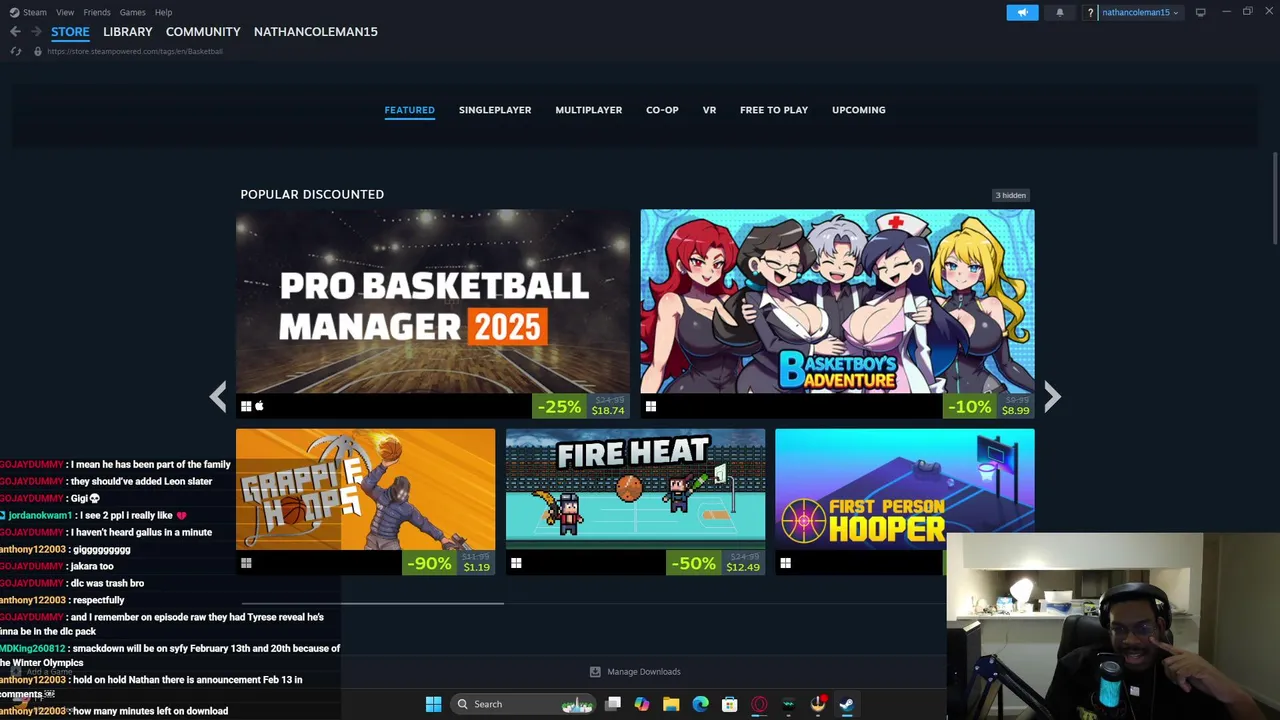This screenshot has height=720, width=1280.
Task: Open Opera GX from the taskbar
Action: pos(759,704)
